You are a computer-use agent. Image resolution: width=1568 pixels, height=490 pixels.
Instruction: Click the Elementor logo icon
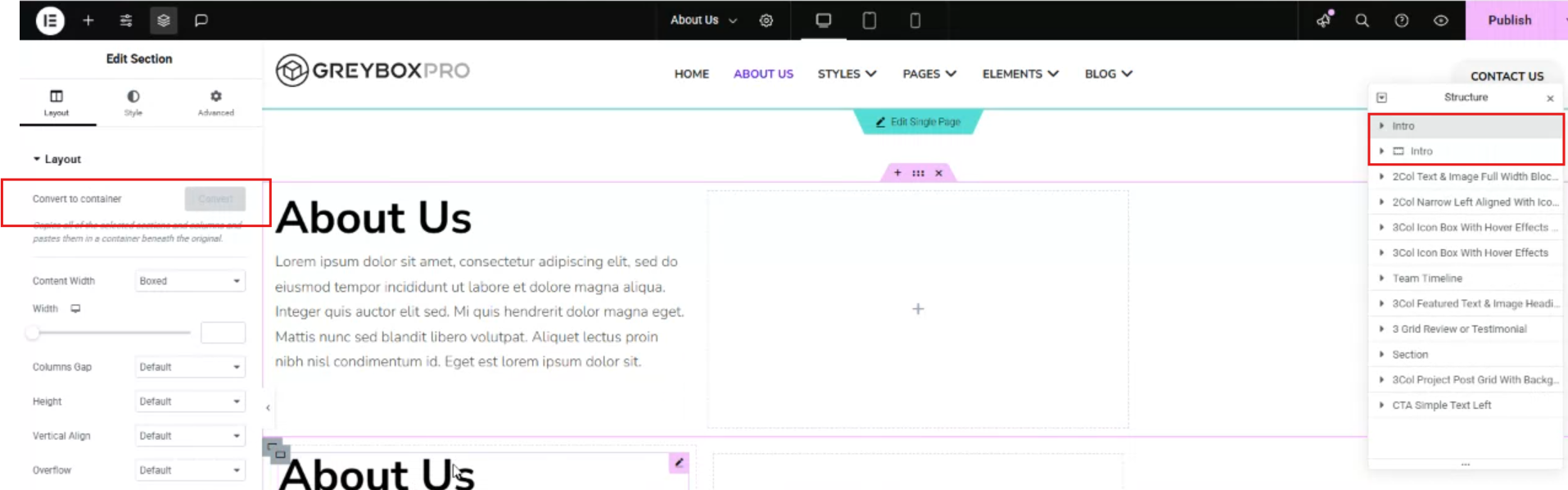click(50, 20)
